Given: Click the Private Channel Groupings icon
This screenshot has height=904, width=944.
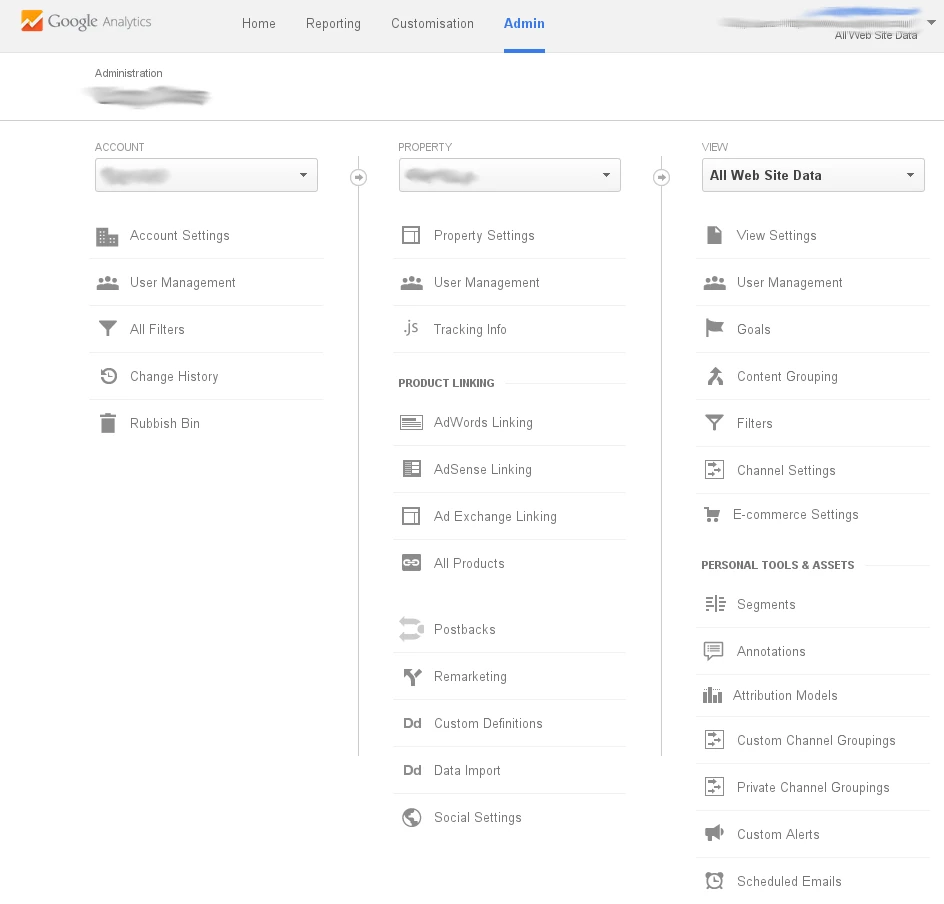Looking at the screenshot, I should pyautogui.click(x=715, y=786).
